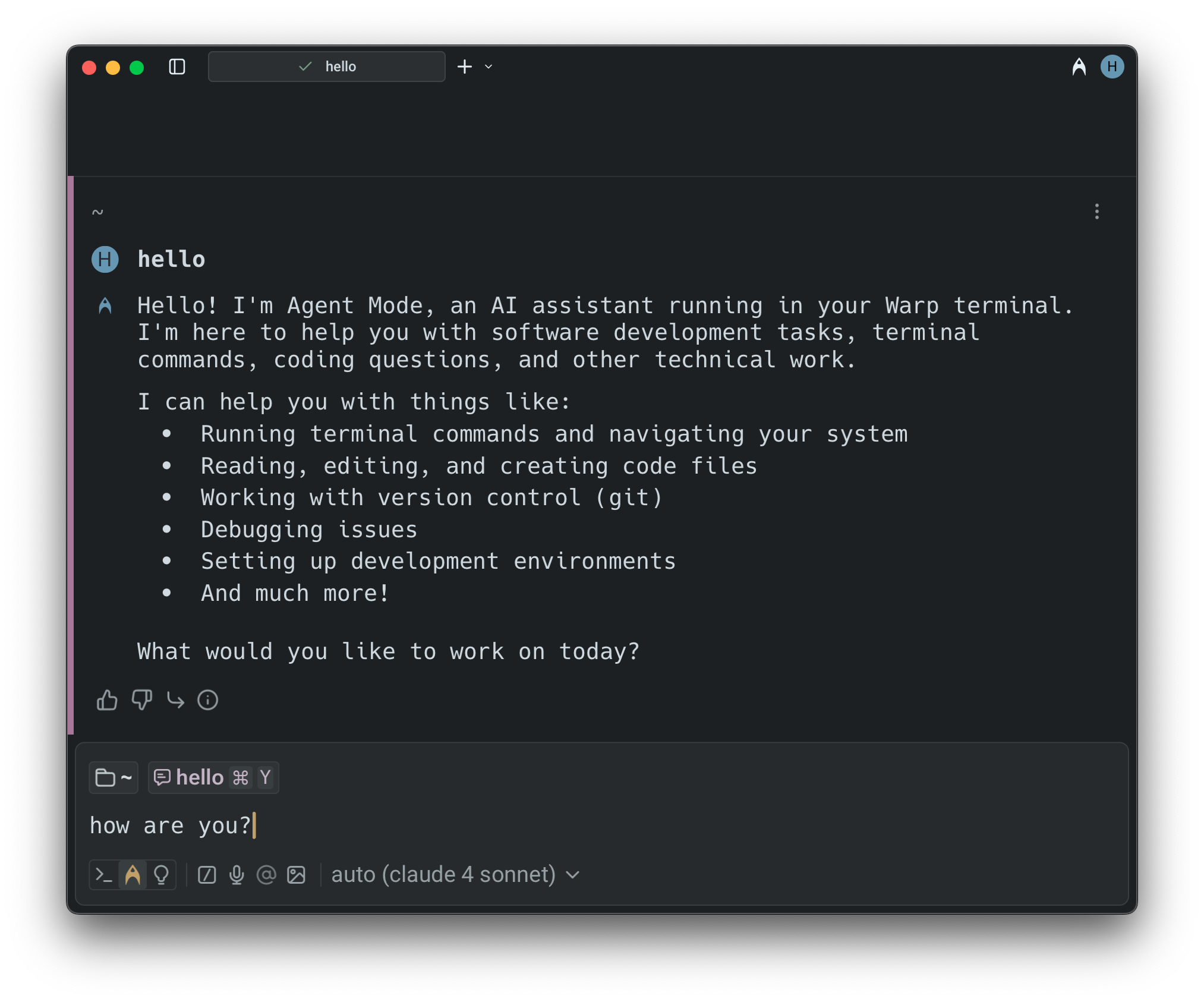This screenshot has height=1002, width=1204.
Task: Open the user profile avatar H
Action: (1112, 67)
